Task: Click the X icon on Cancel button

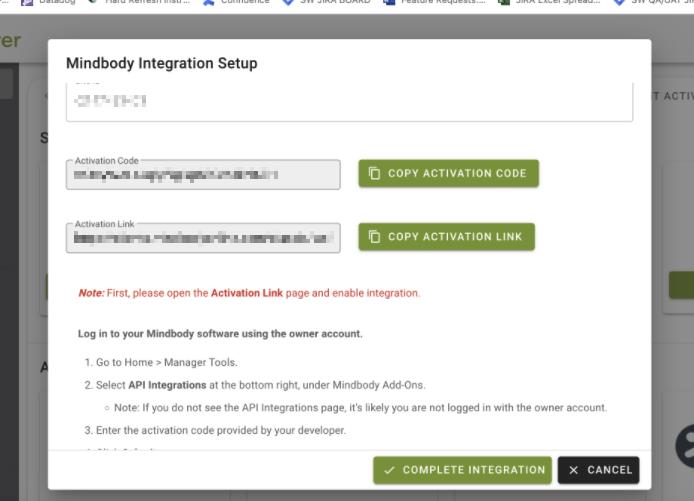Action: coord(573,470)
